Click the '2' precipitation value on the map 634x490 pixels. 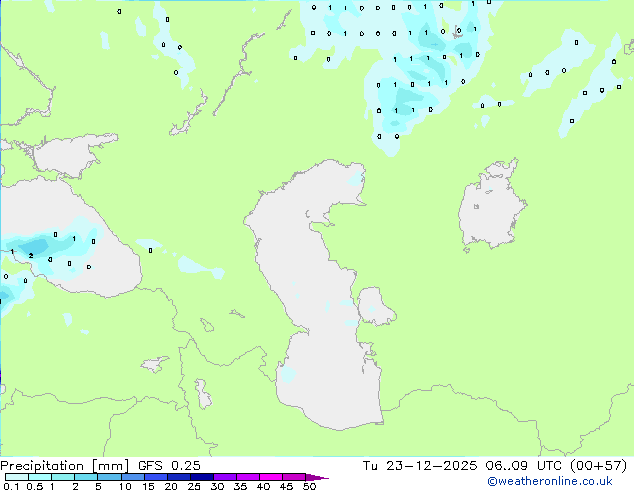31,256
